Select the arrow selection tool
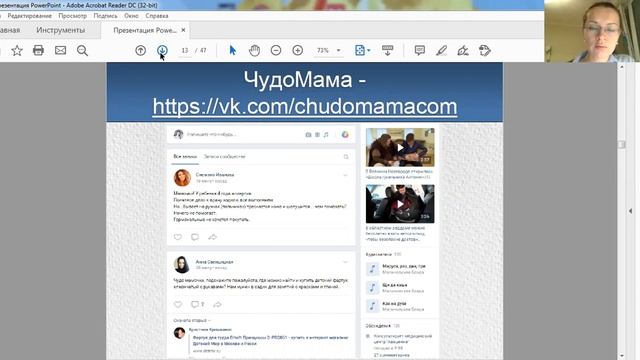This screenshot has width=640, height=360. tap(233, 51)
